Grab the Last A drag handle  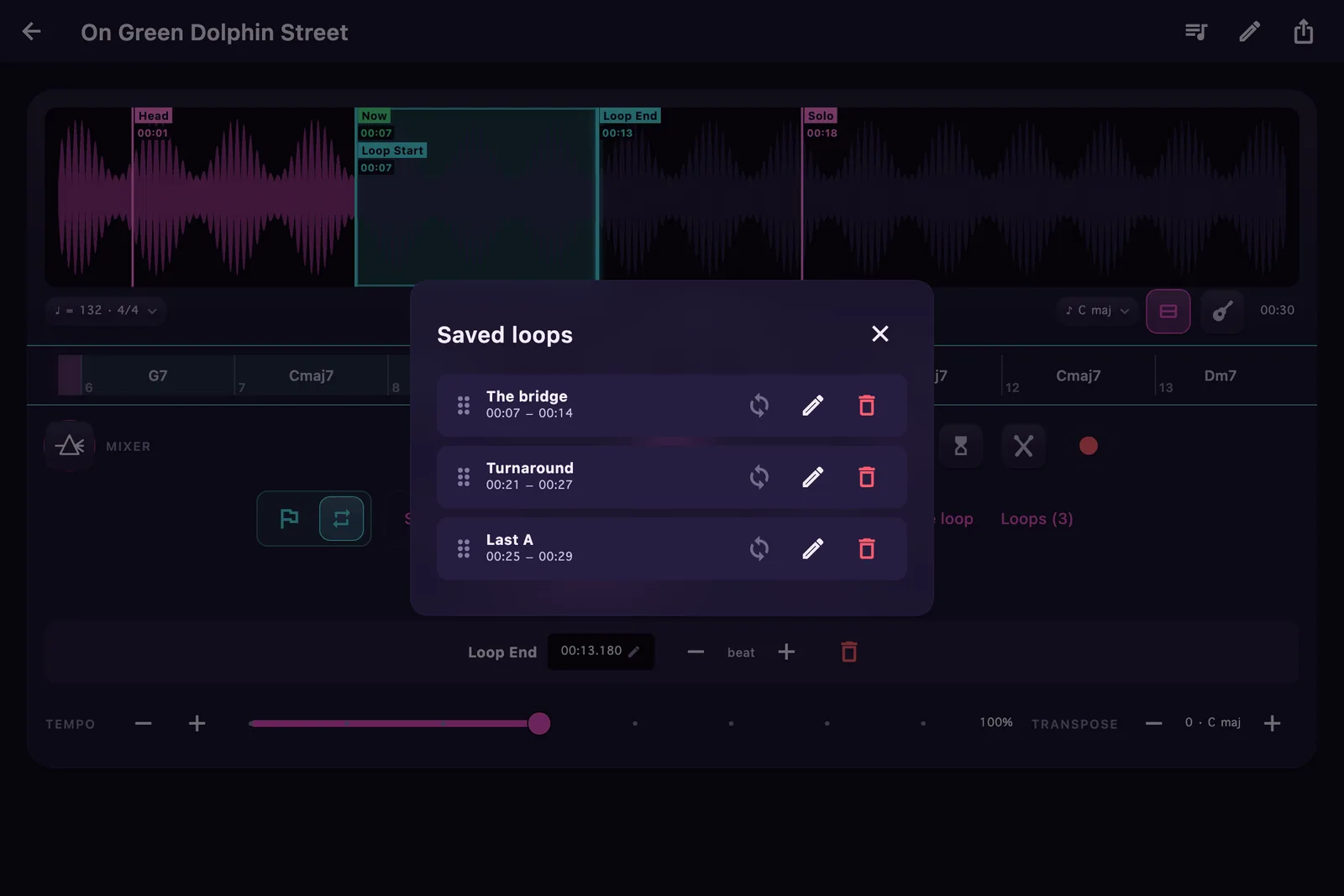click(464, 549)
